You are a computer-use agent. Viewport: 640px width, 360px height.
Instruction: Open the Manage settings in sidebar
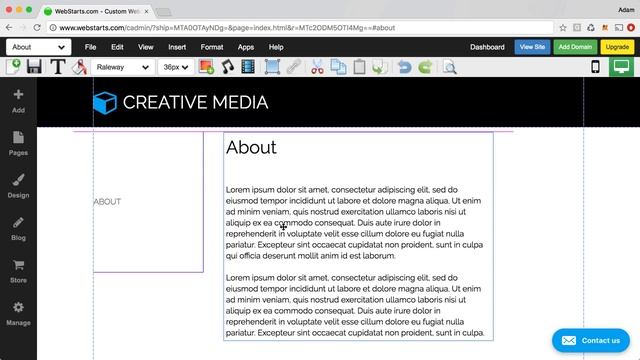(x=18, y=313)
